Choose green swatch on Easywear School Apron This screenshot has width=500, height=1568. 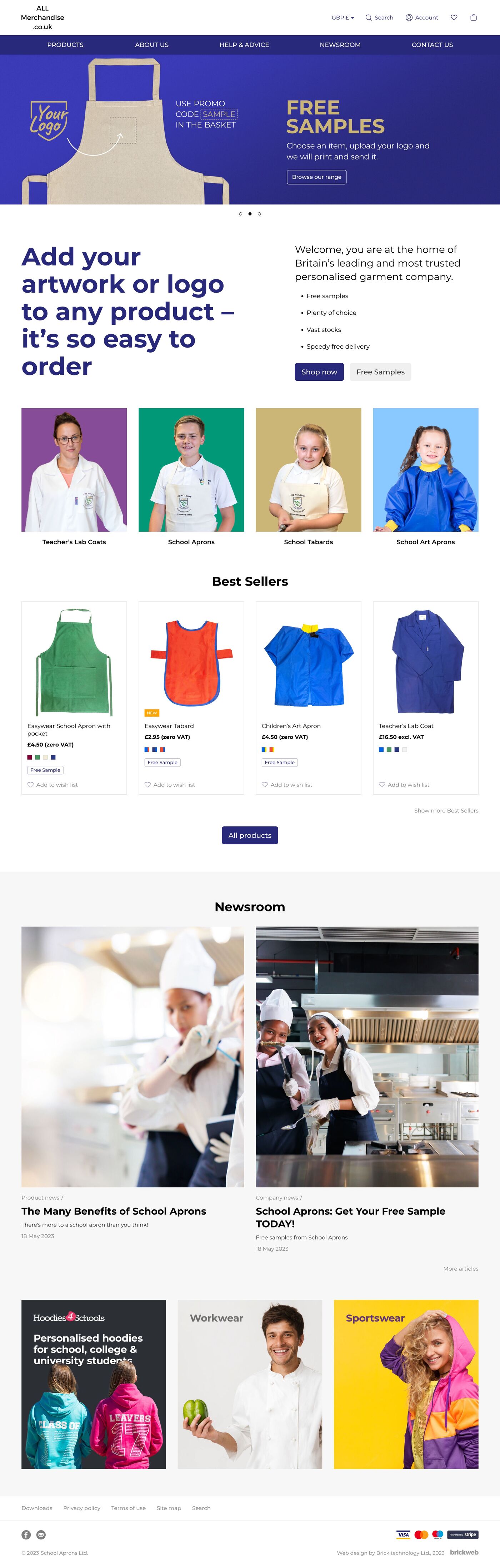pyautogui.click(x=37, y=757)
